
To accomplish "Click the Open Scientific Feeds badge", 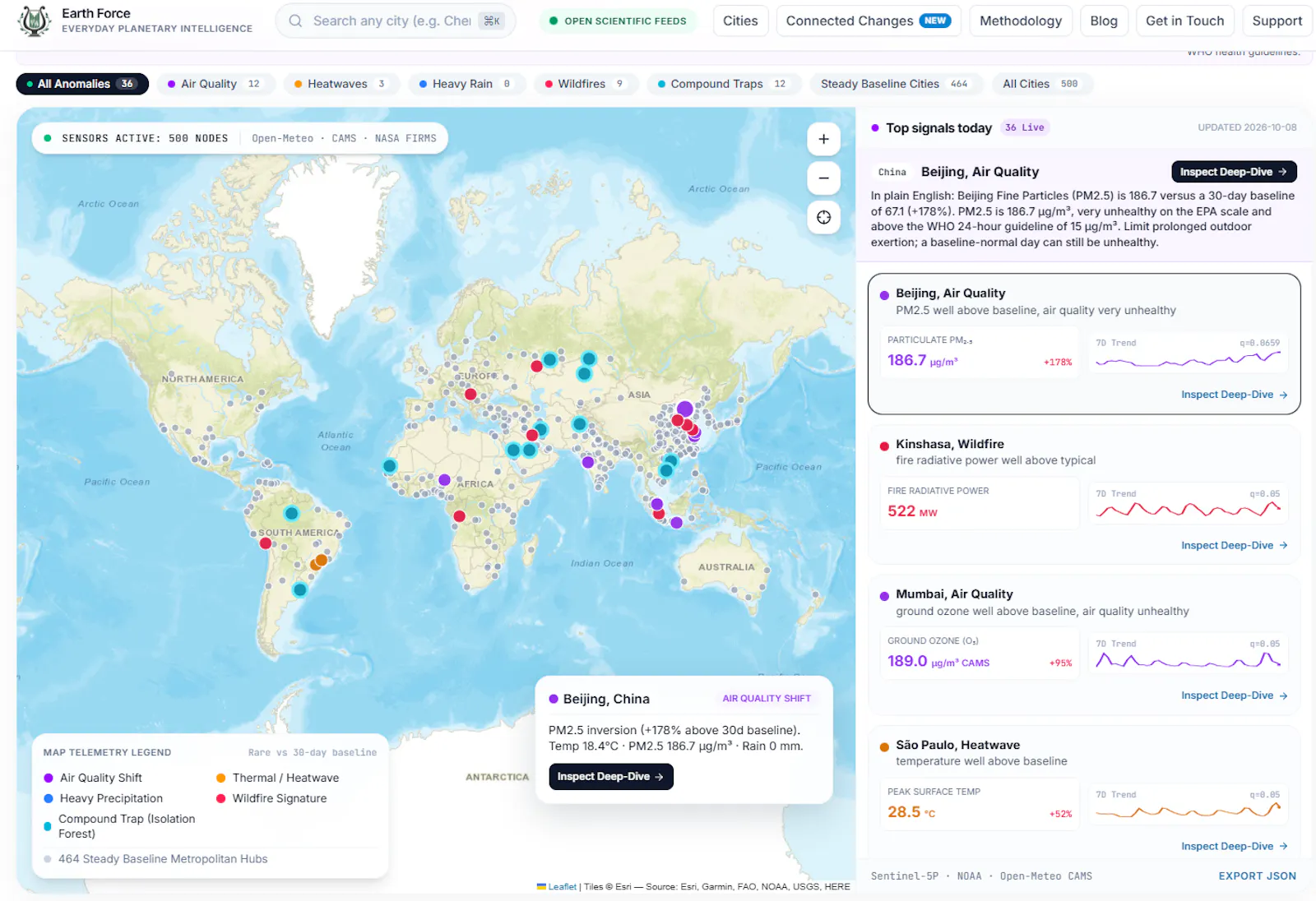I will click(x=618, y=21).
